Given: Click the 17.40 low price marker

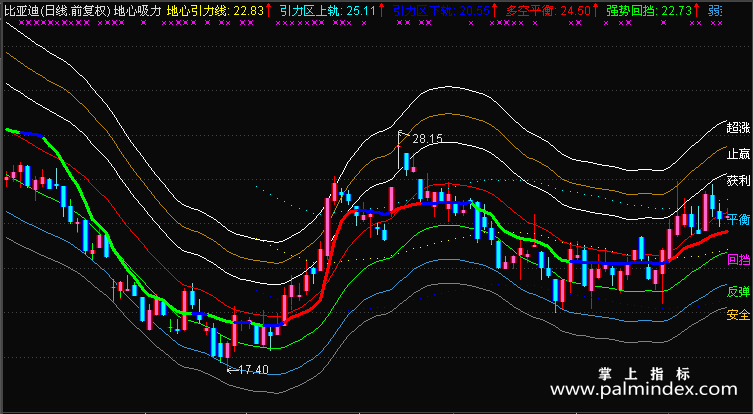Looking at the screenshot, I should click(x=253, y=369).
